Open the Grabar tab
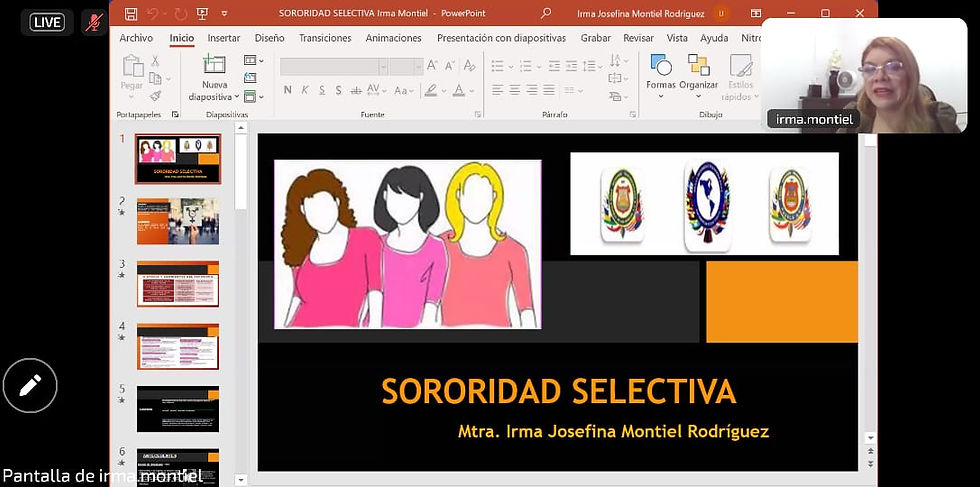 (596, 38)
